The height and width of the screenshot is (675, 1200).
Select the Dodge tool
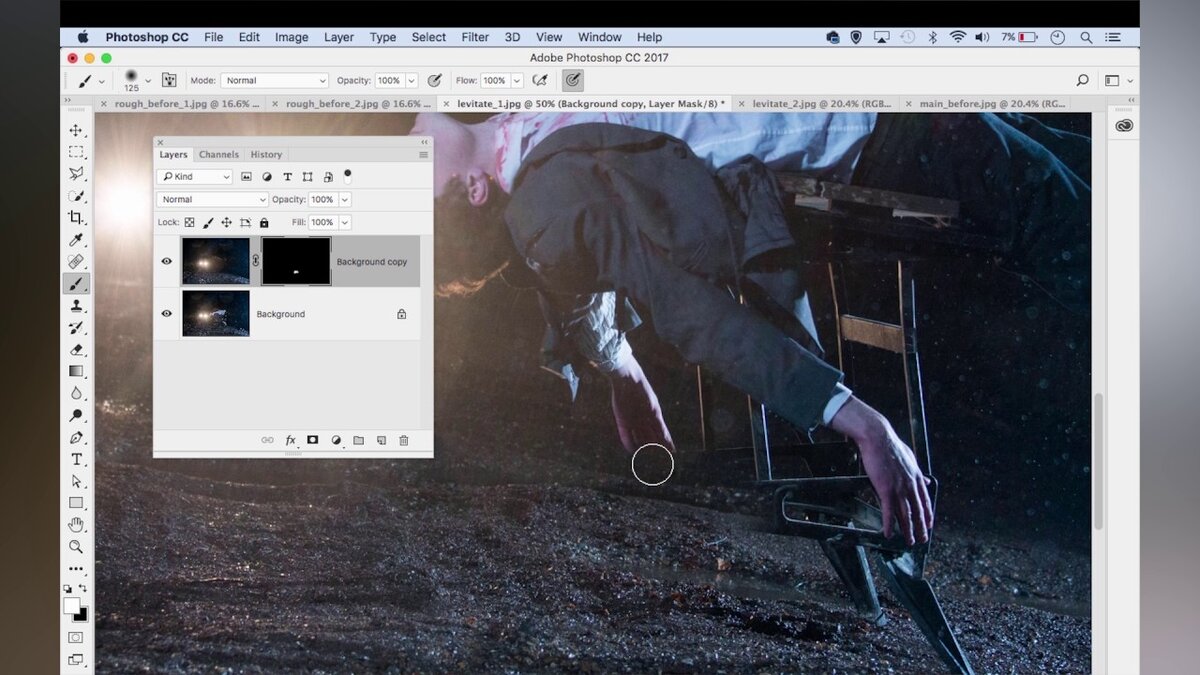[x=76, y=416]
